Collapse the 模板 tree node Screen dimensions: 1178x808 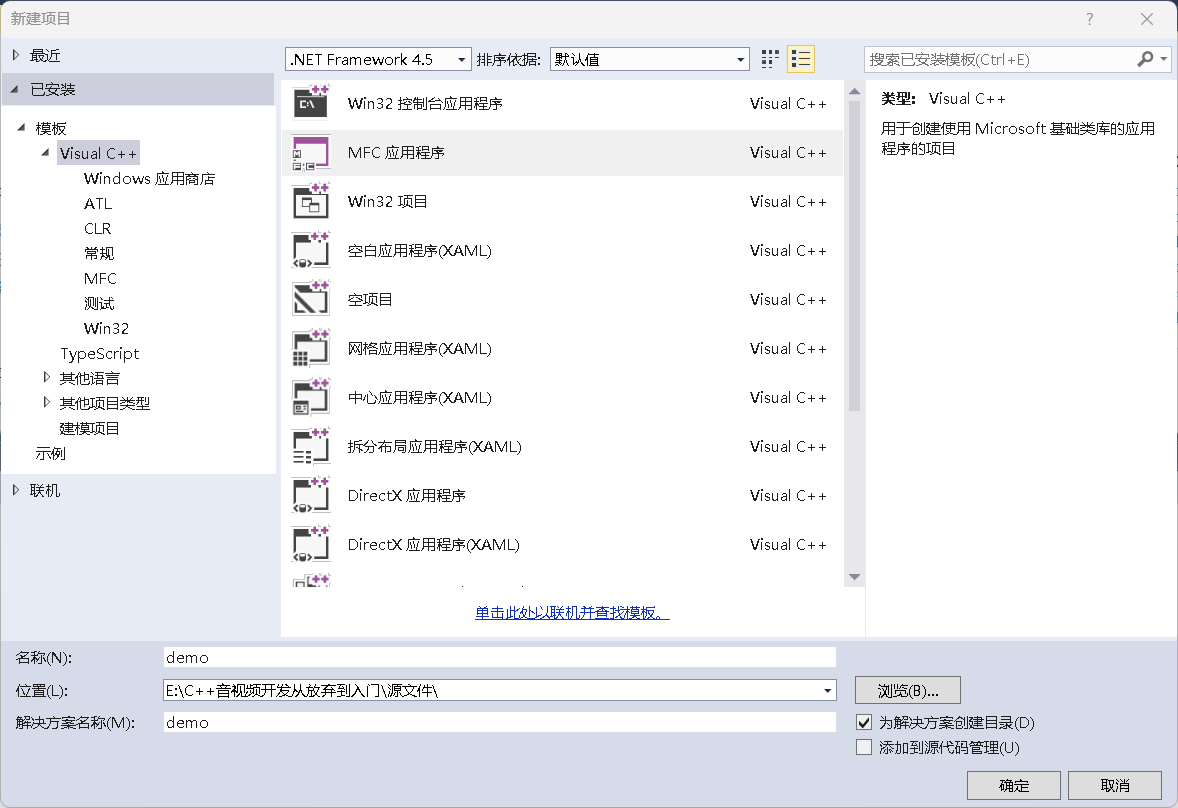[x=21, y=128]
